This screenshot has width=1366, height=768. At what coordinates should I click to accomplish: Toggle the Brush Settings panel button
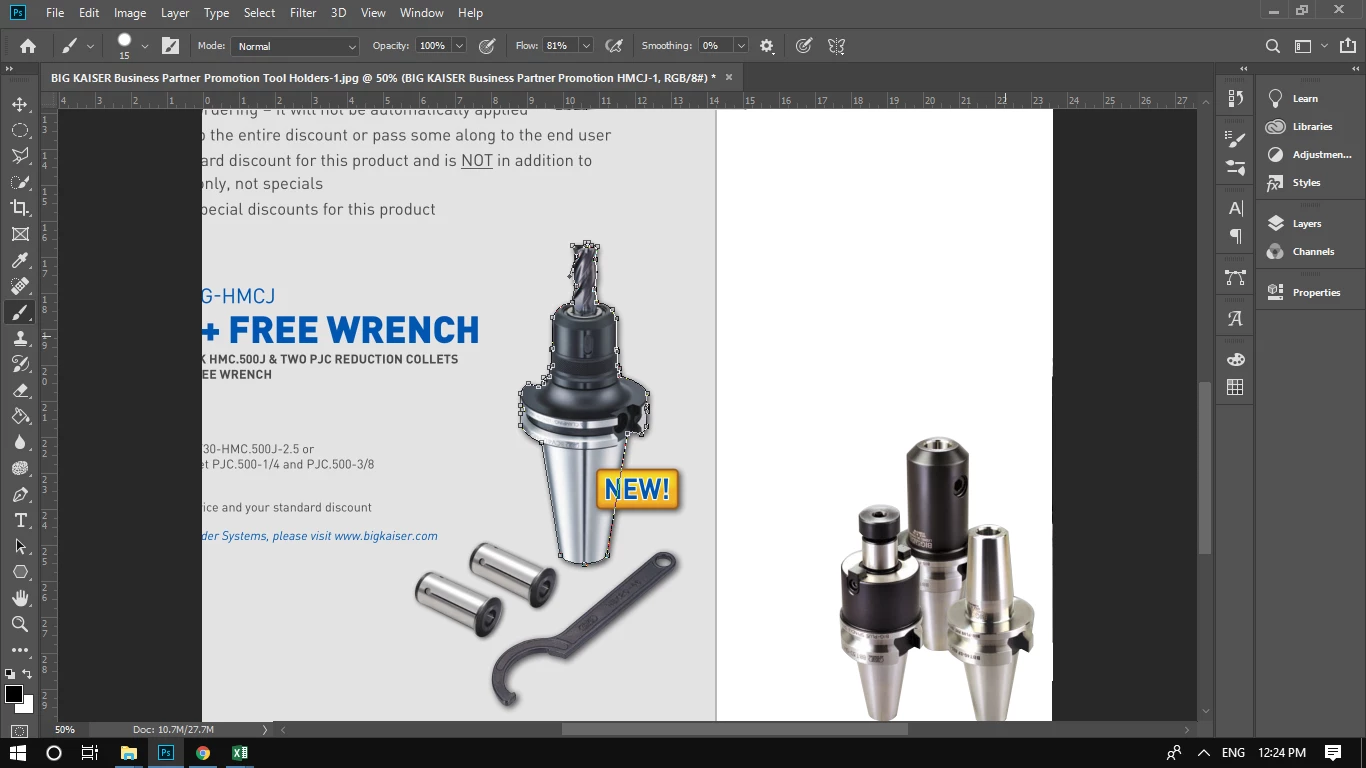pyautogui.click(x=171, y=46)
